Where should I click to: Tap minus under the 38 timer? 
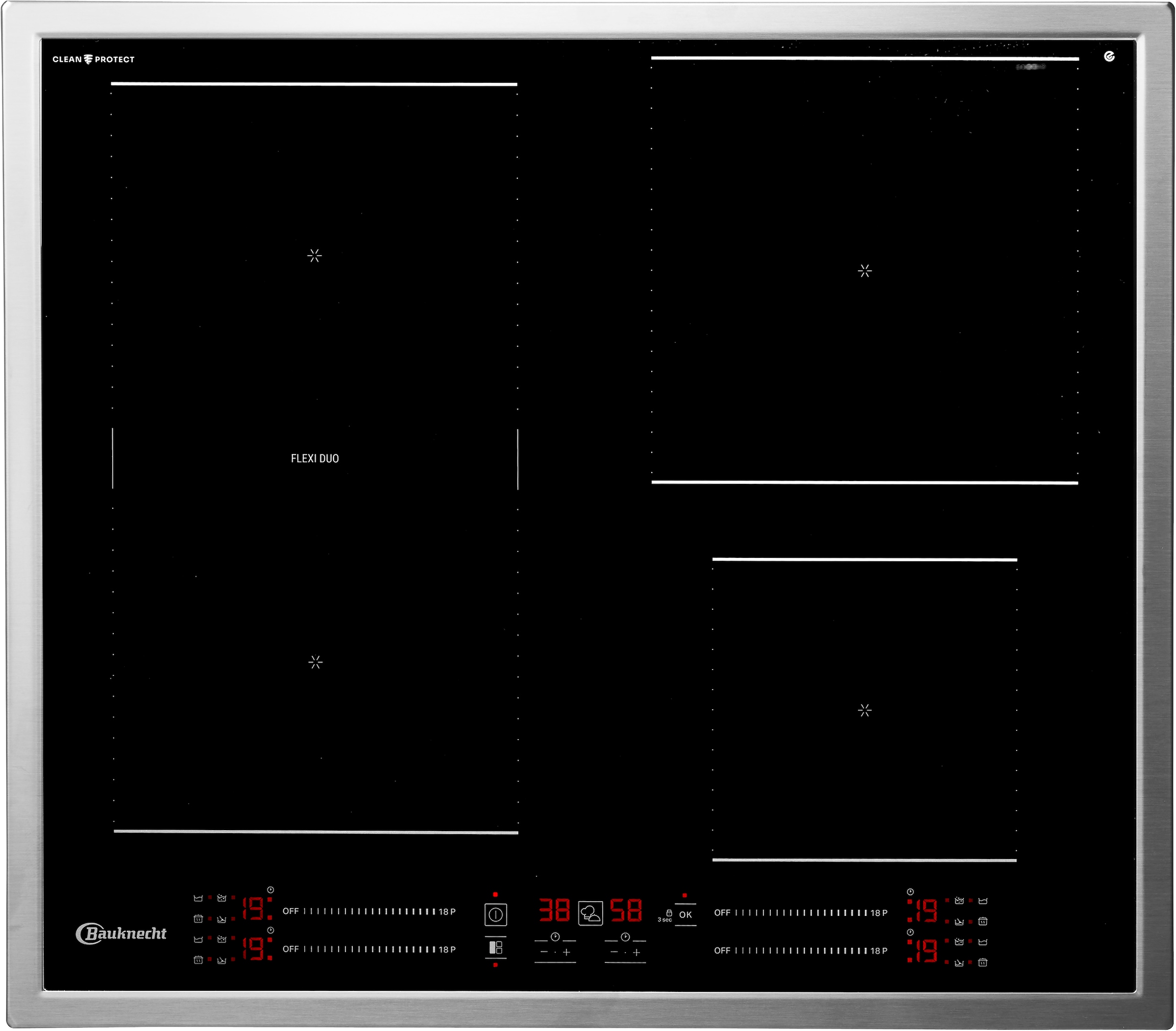[544, 952]
